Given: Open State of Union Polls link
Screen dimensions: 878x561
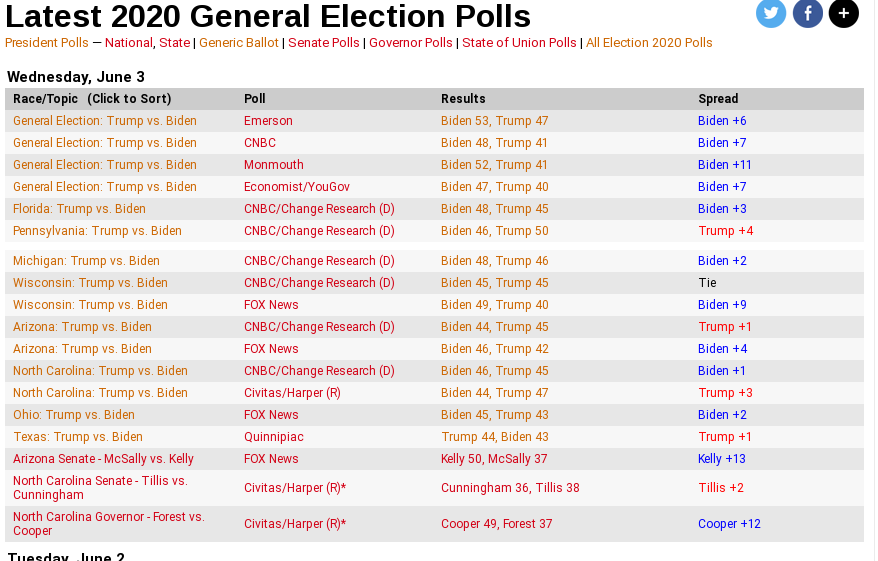Looking at the screenshot, I should [x=519, y=43].
